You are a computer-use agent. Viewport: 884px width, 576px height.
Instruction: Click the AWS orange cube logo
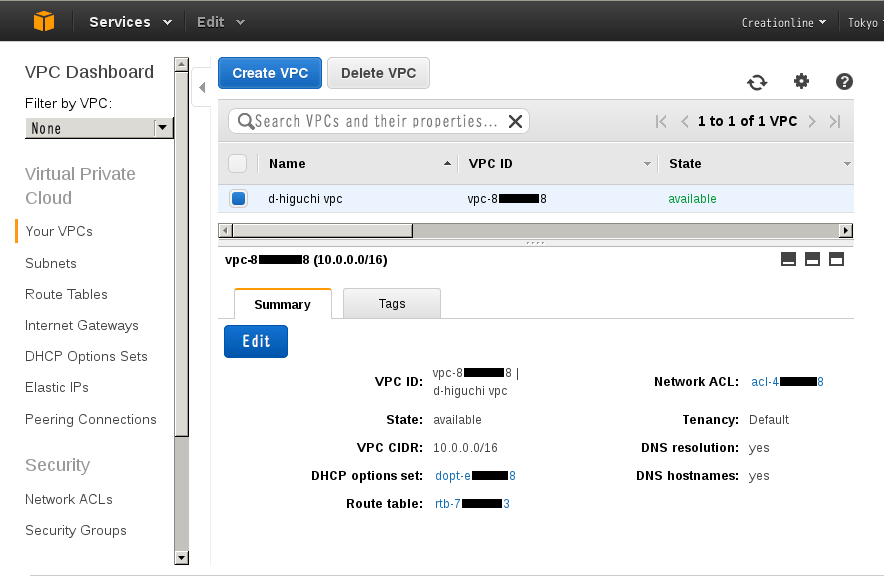43,21
